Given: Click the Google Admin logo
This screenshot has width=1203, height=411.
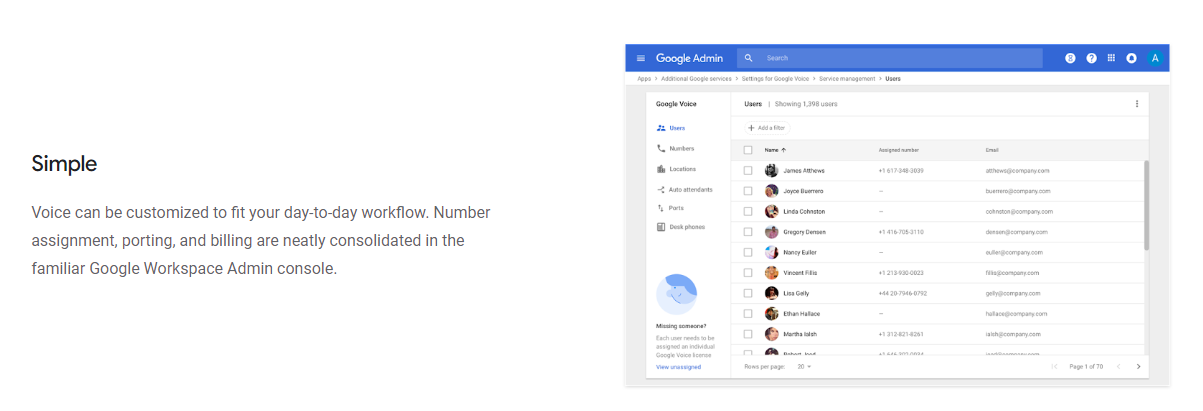Looking at the screenshot, I should point(689,58).
